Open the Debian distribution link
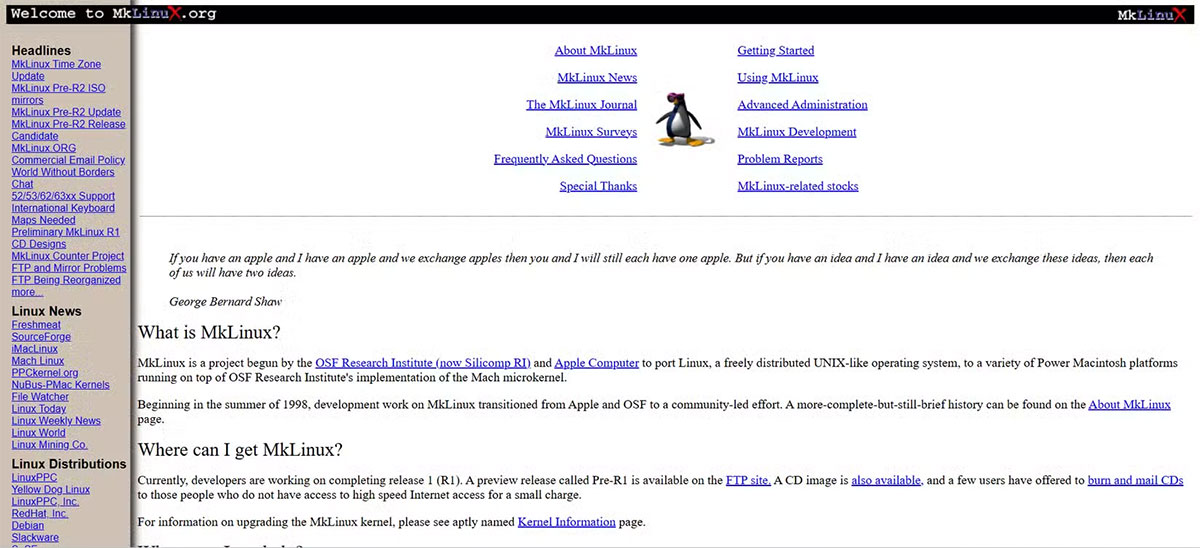The image size is (1200, 548). [x=28, y=526]
